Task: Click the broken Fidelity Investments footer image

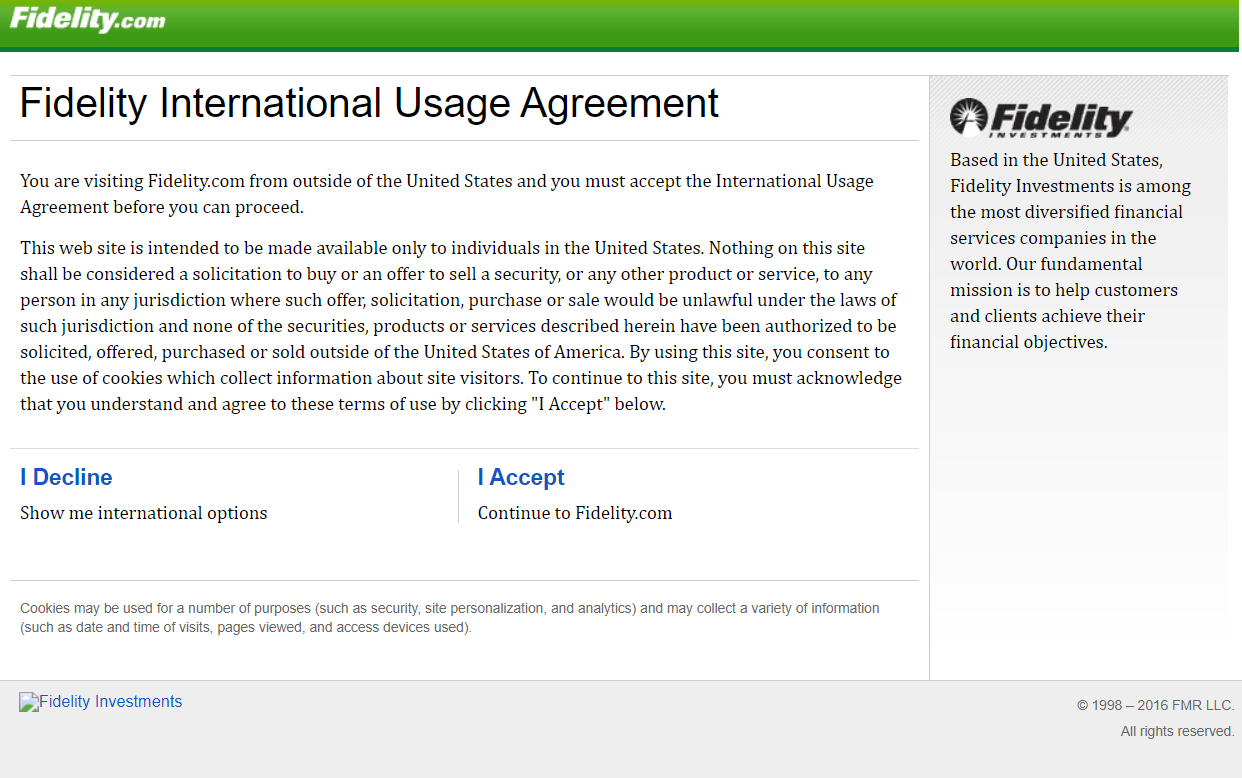Action: (x=101, y=702)
